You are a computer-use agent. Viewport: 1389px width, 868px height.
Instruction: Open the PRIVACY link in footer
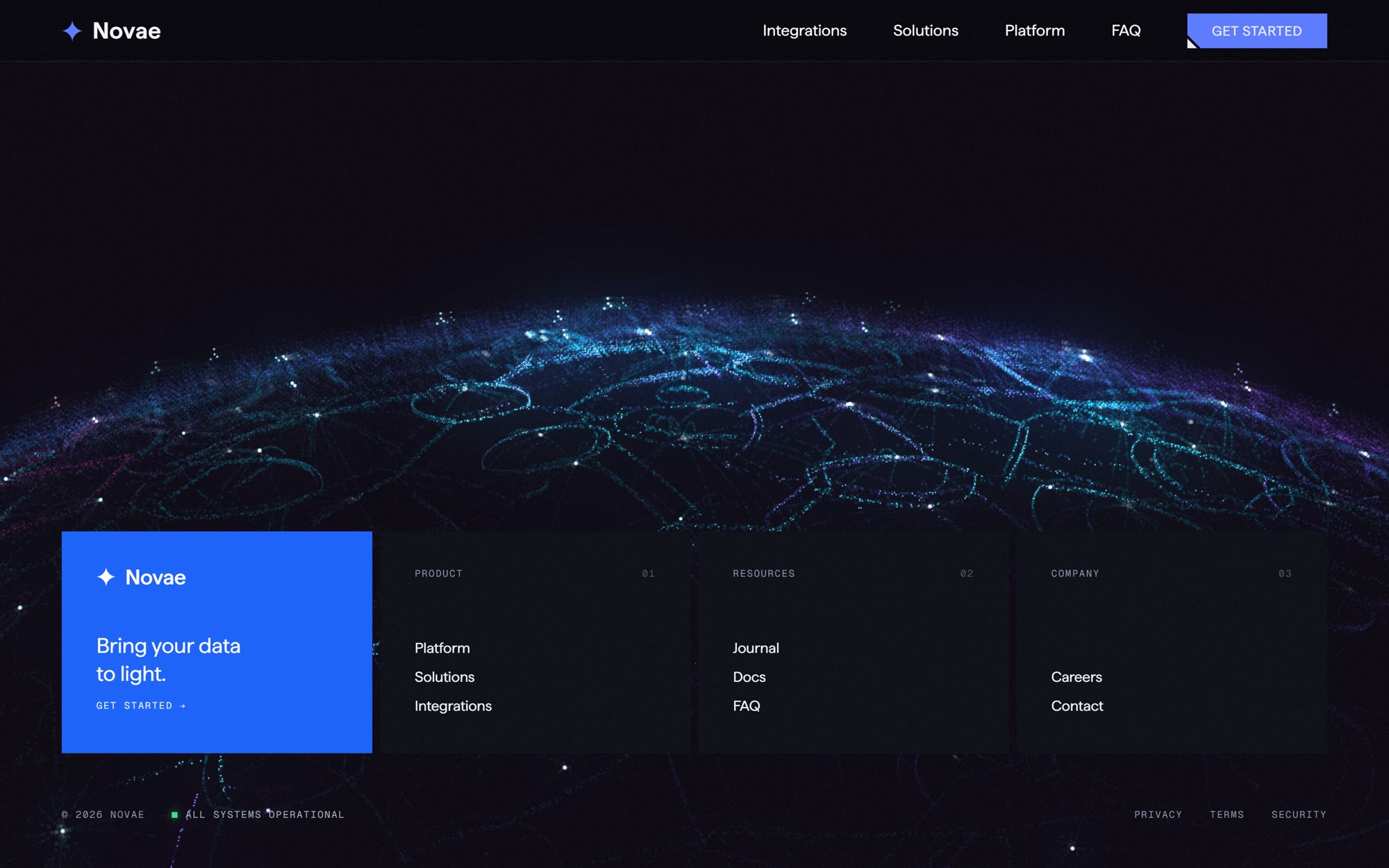(x=1158, y=815)
